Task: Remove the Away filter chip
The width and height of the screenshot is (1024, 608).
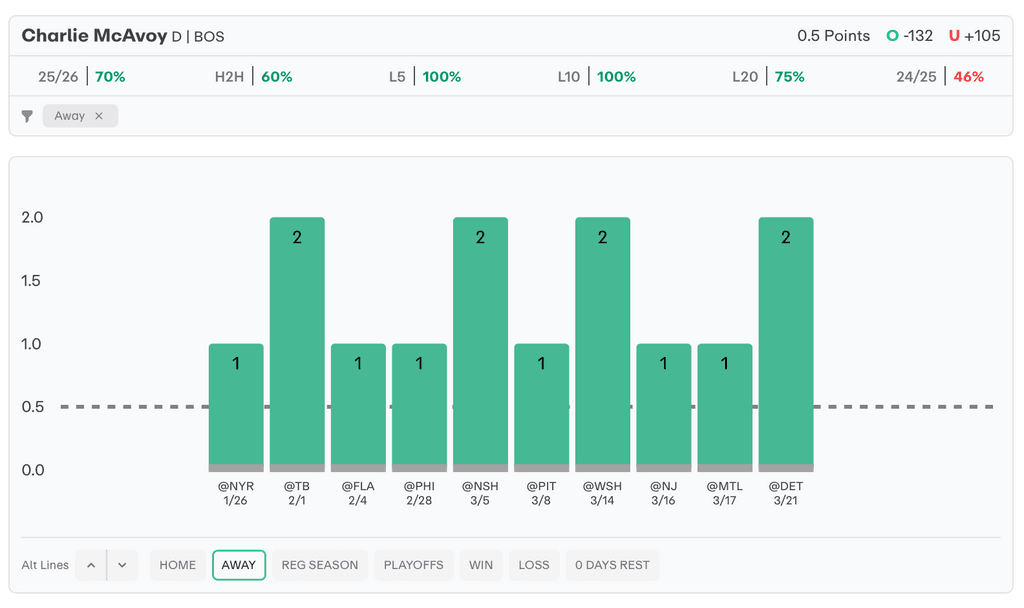Action: click(x=99, y=116)
